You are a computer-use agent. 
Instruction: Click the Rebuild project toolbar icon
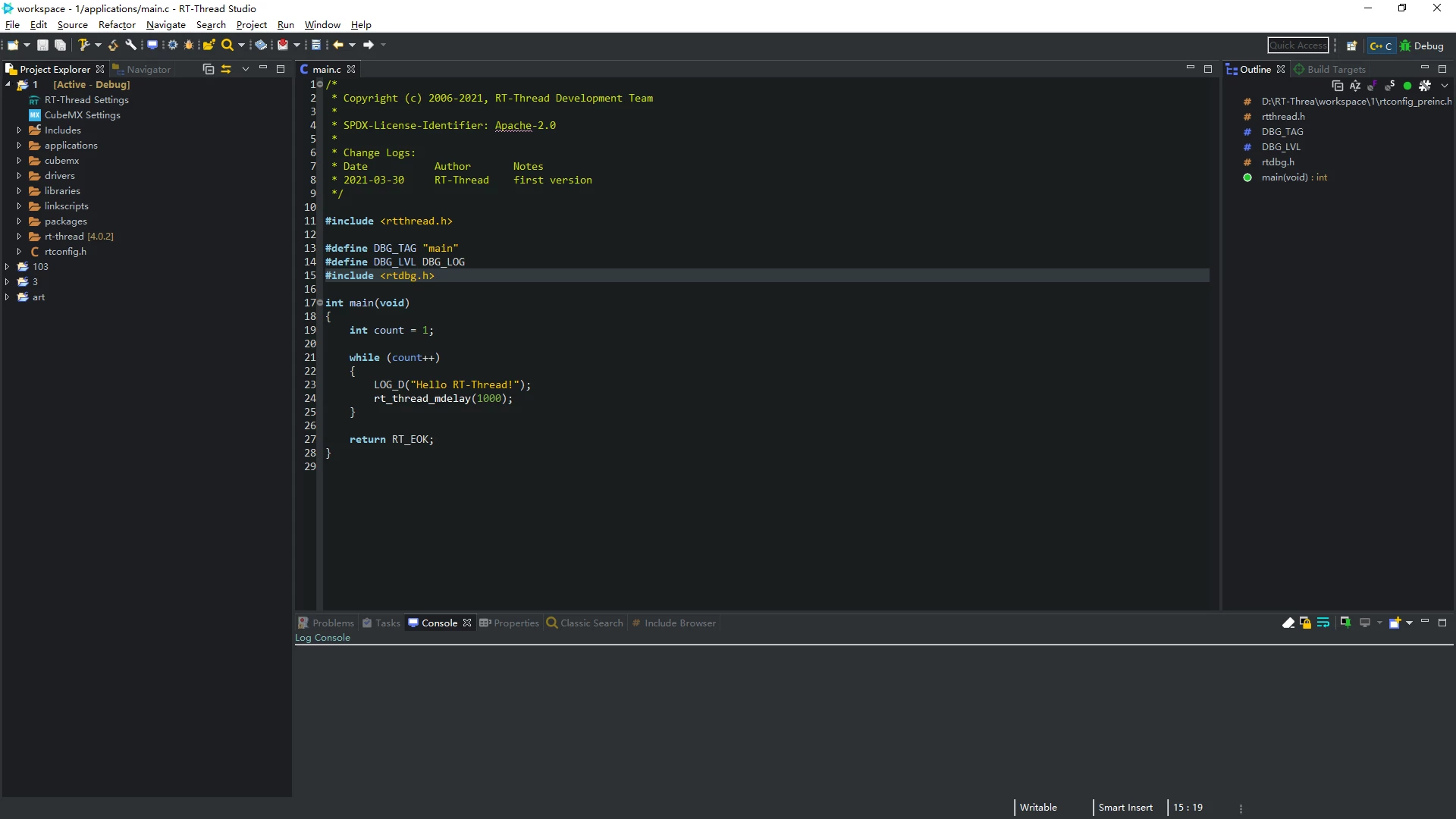113,45
